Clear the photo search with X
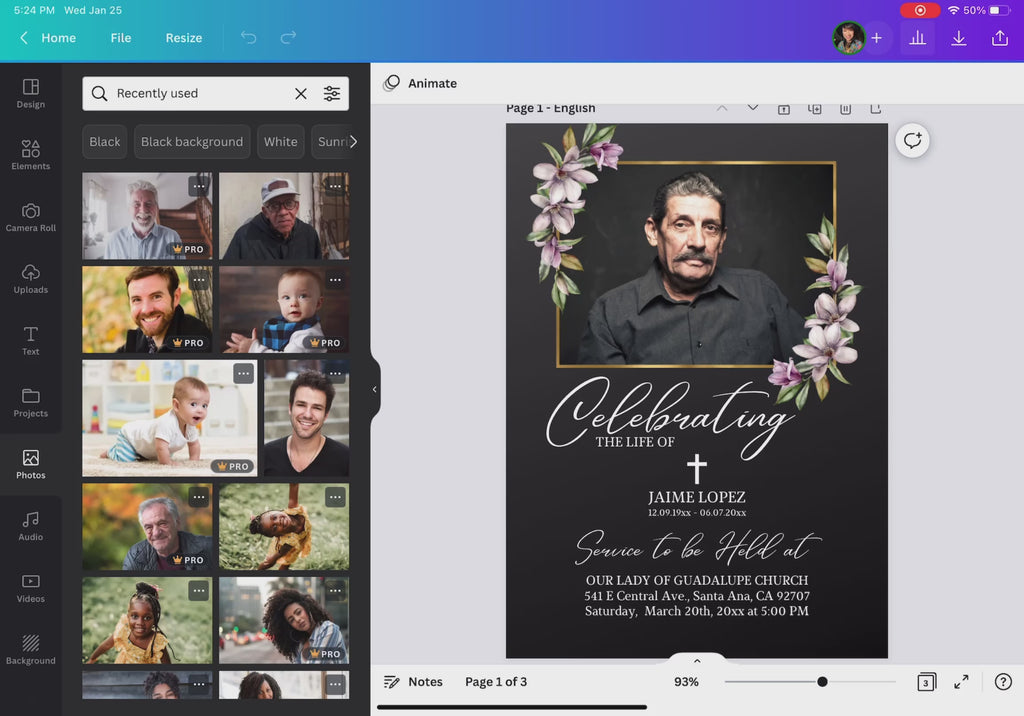The image size is (1024, 716). click(x=300, y=93)
